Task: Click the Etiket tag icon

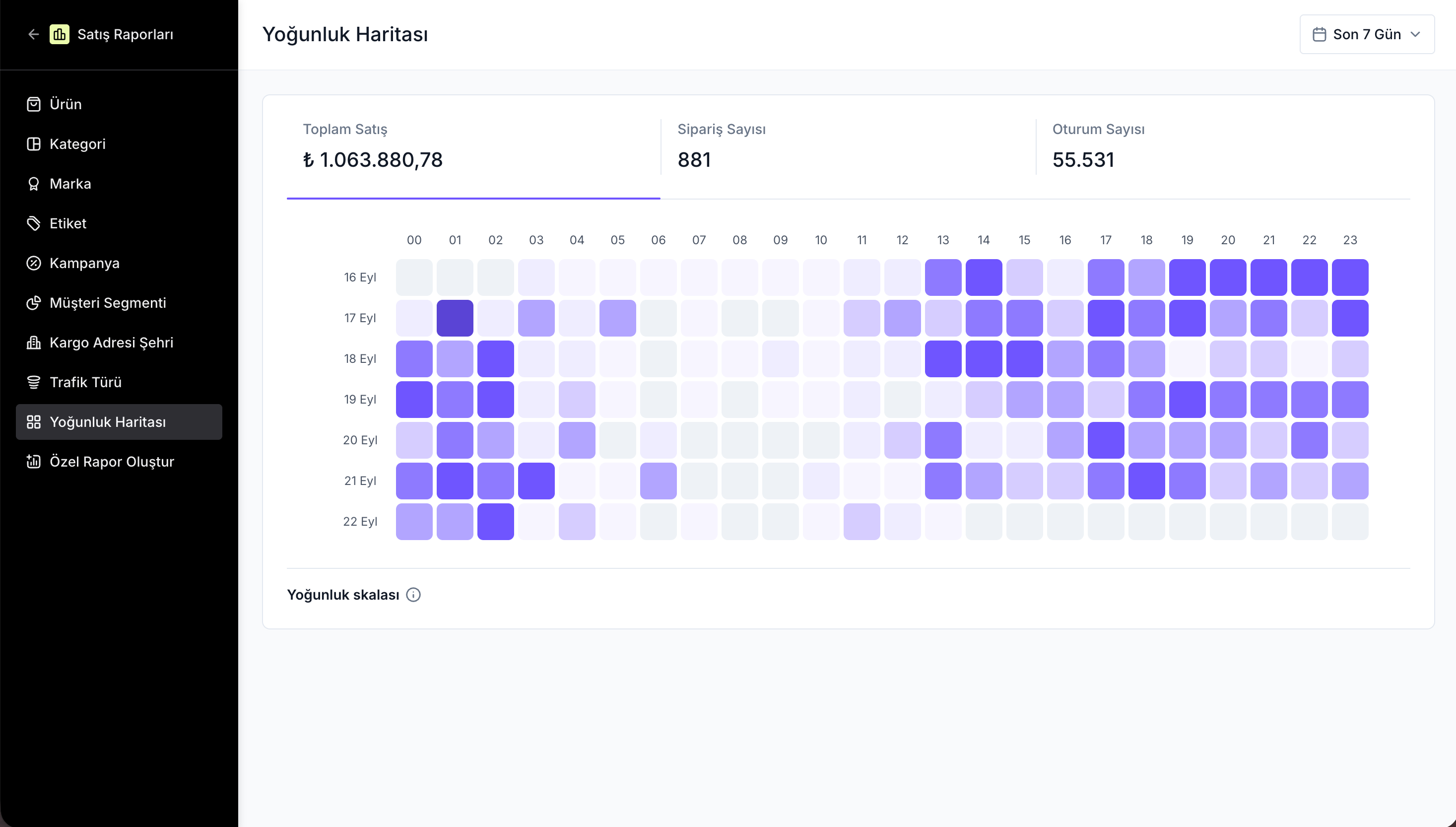Action: pyautogui.click(x=33, y=224)
